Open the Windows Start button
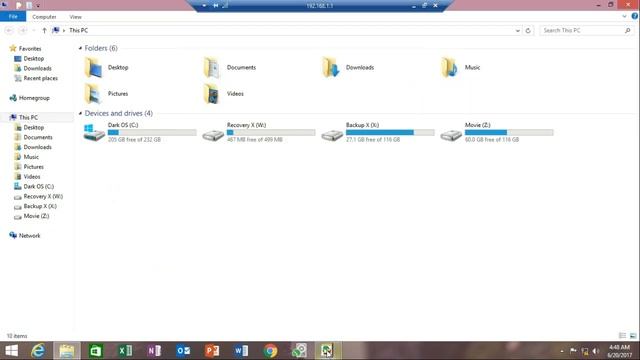640x360 pixels. [11, 351]
